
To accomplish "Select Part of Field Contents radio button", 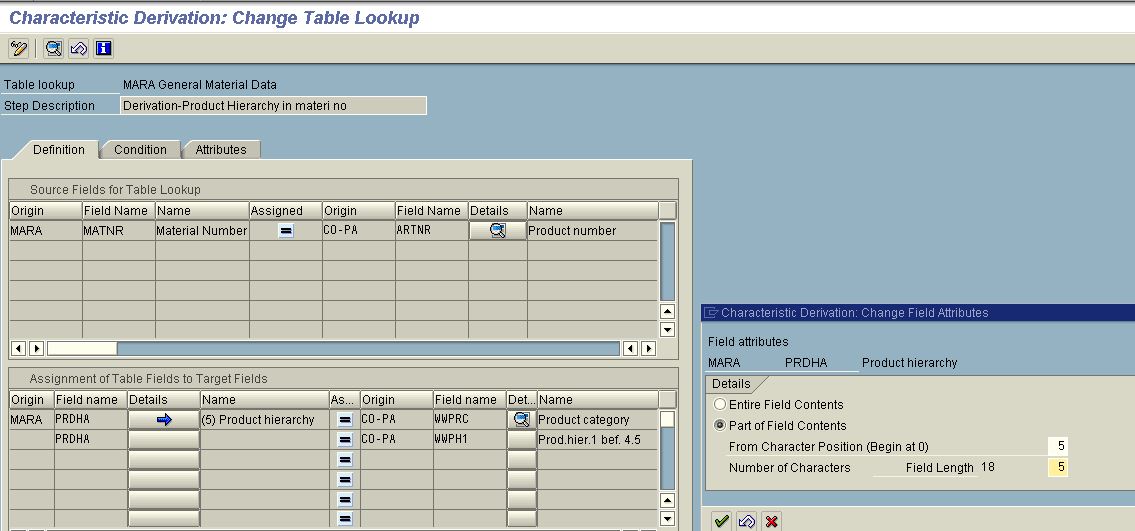I will [x=720, y=425].
